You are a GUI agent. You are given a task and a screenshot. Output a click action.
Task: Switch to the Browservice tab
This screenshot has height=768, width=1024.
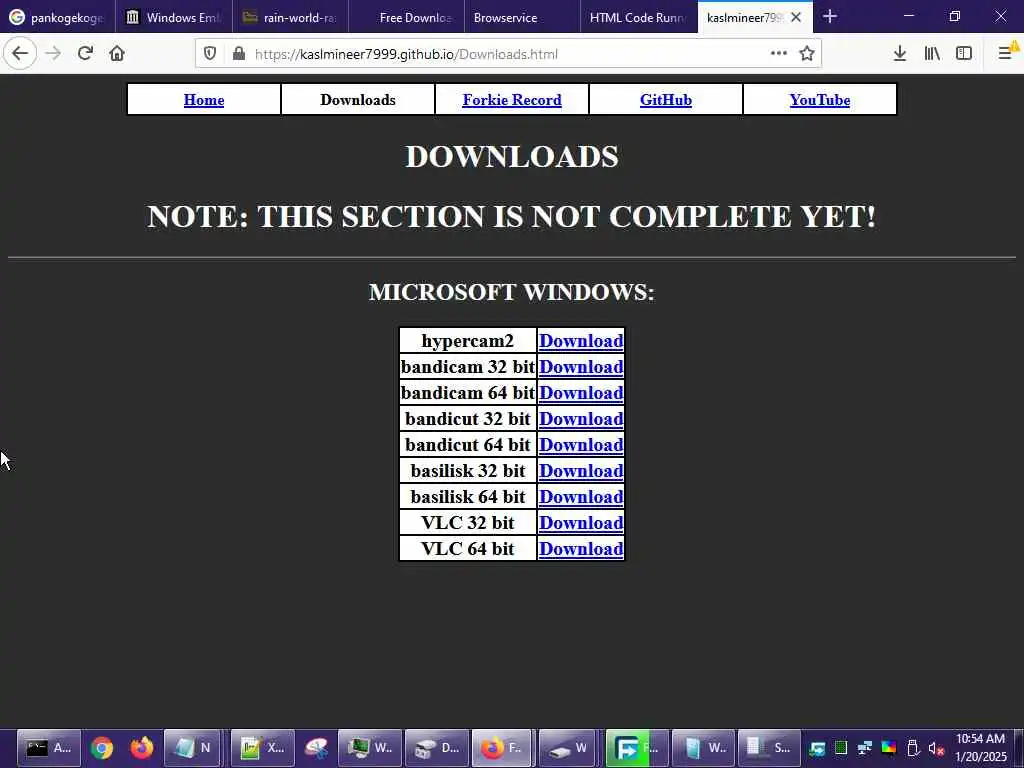pyautogui.click(x=522, y=18)
